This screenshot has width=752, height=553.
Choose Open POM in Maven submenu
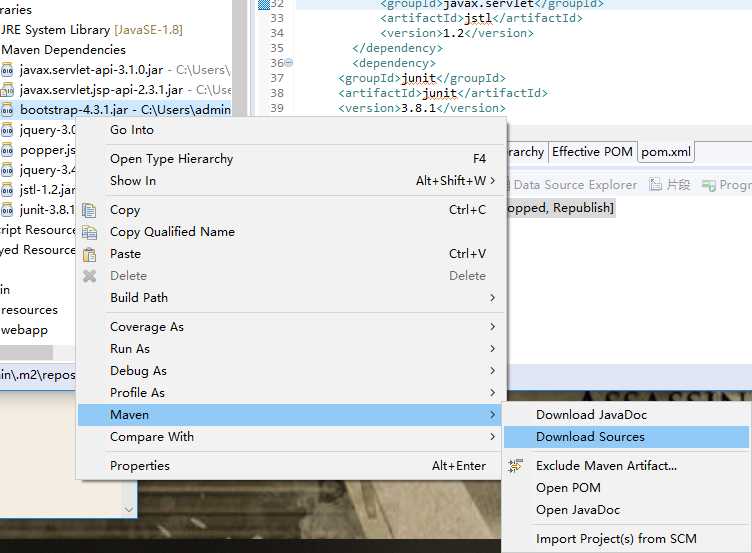point(626,488)
